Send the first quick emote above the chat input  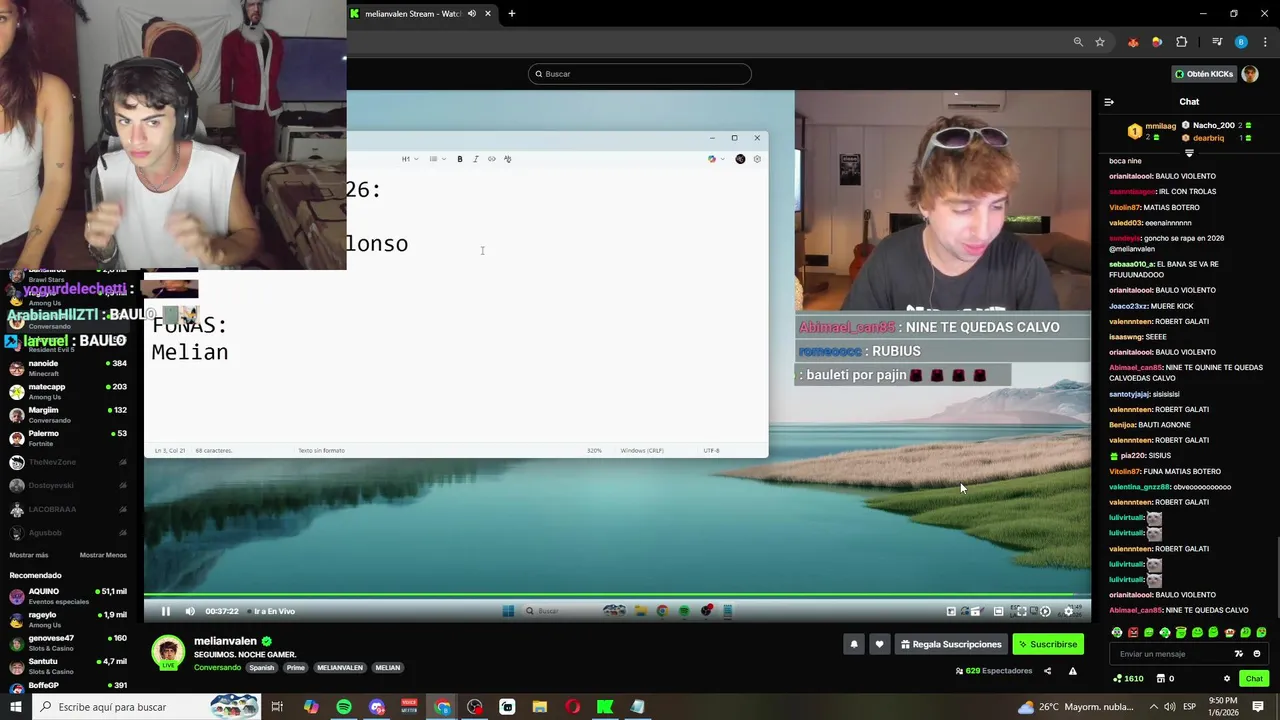[x=1117, y=632]
